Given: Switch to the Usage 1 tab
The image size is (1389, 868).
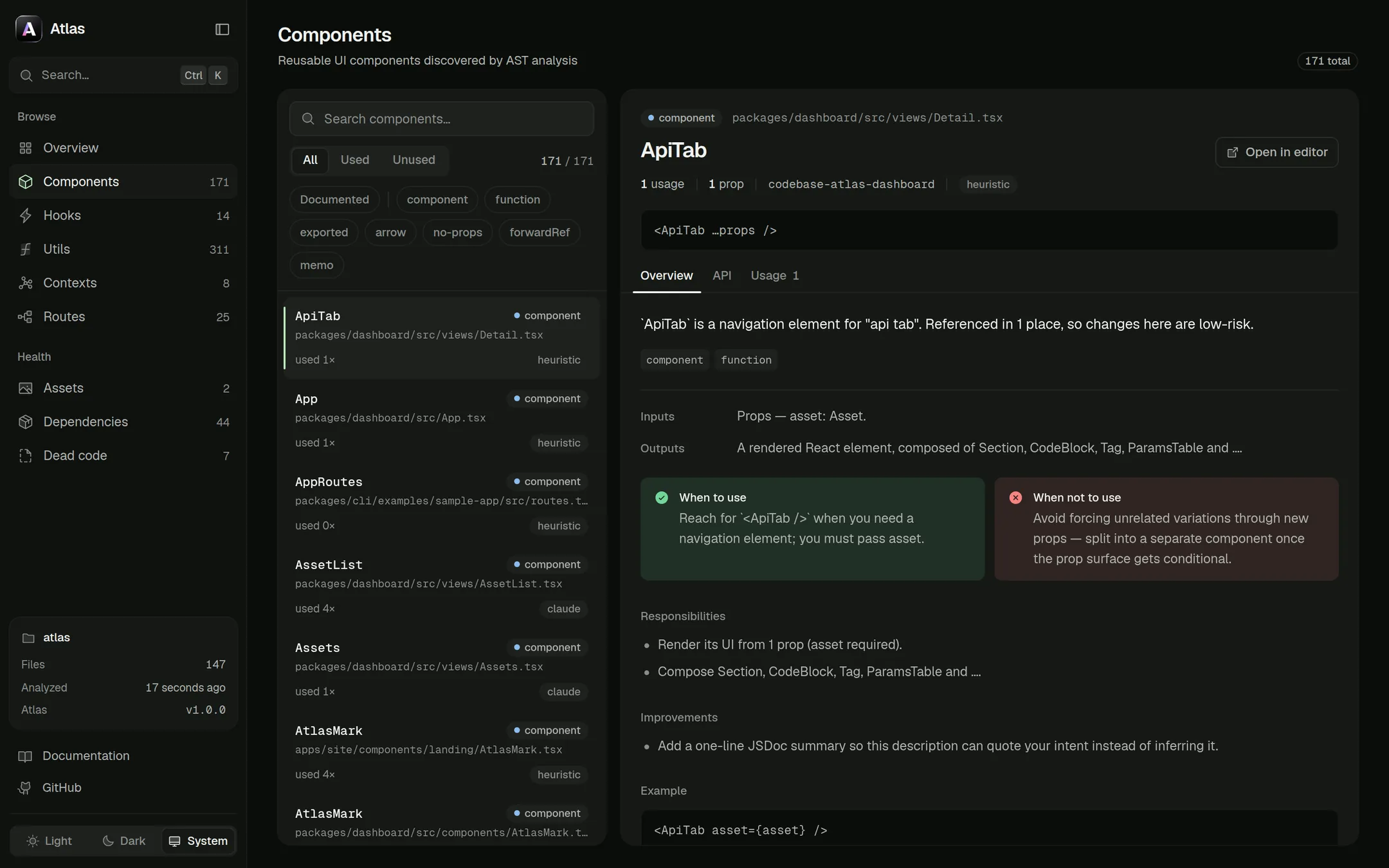Looking at the screenshot, I should click(774, 276).
